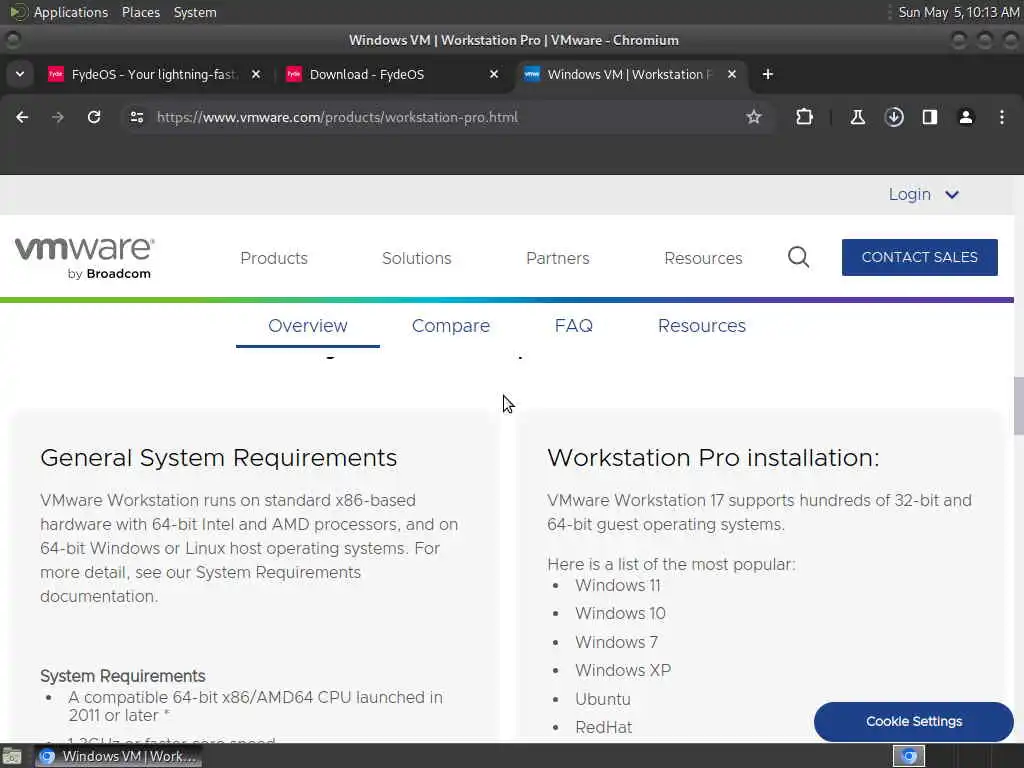The image size is (1024, 768).
Task: Close the Windows VM Workstation tab
Action: pyautogui.click(x=731, y=74)
